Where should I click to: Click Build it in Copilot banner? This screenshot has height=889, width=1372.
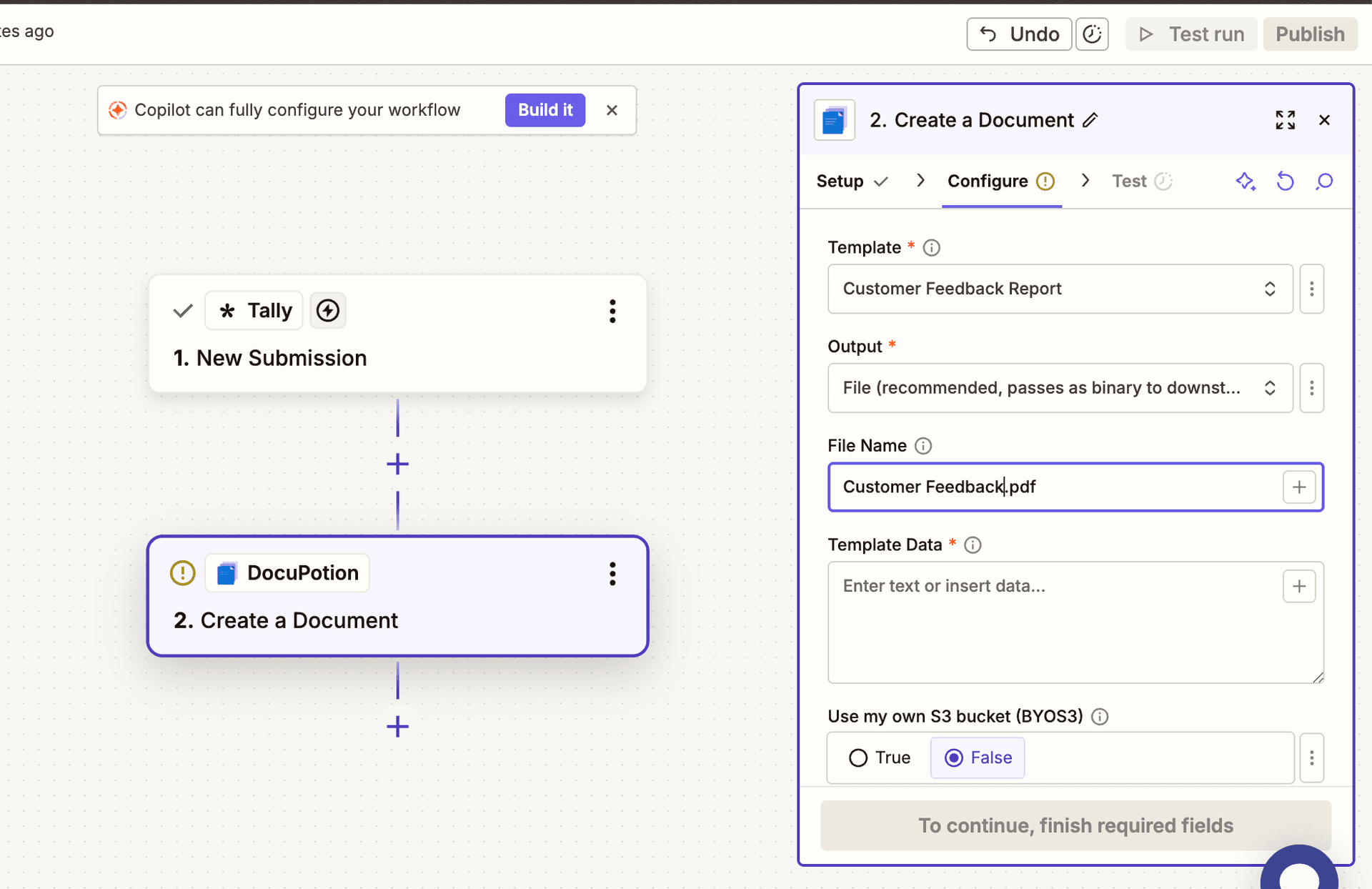(545, 110)
